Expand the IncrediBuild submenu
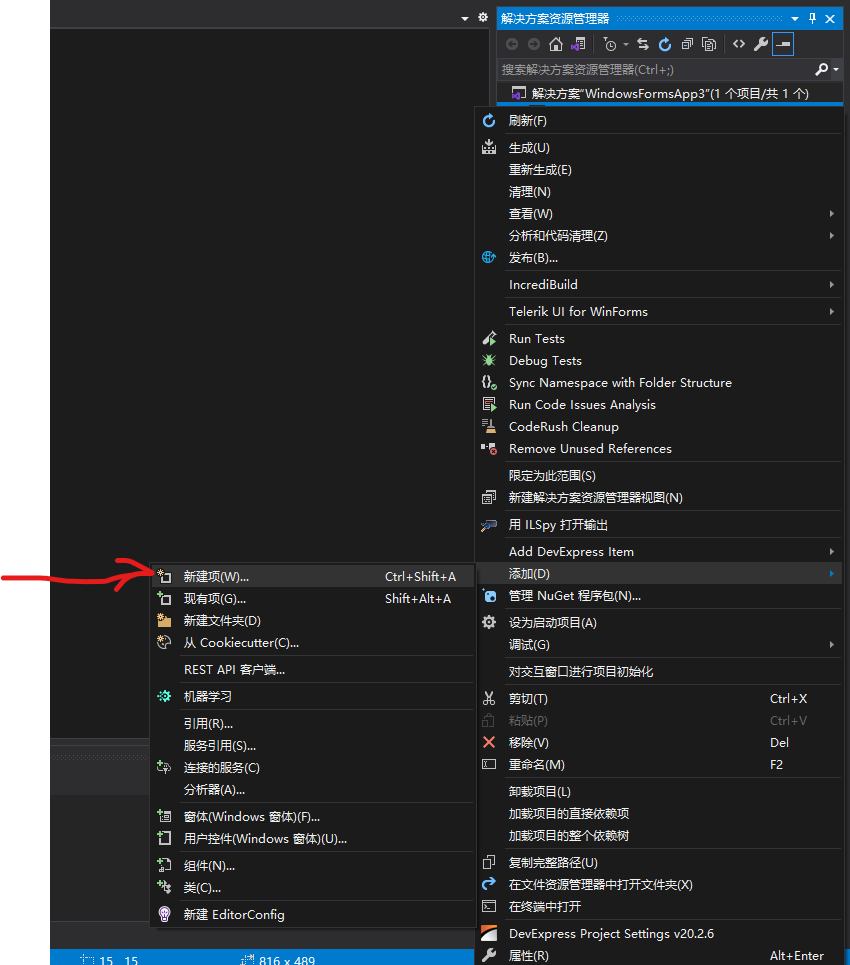Viewport: 850px width, 965px height. pos(659,284)
